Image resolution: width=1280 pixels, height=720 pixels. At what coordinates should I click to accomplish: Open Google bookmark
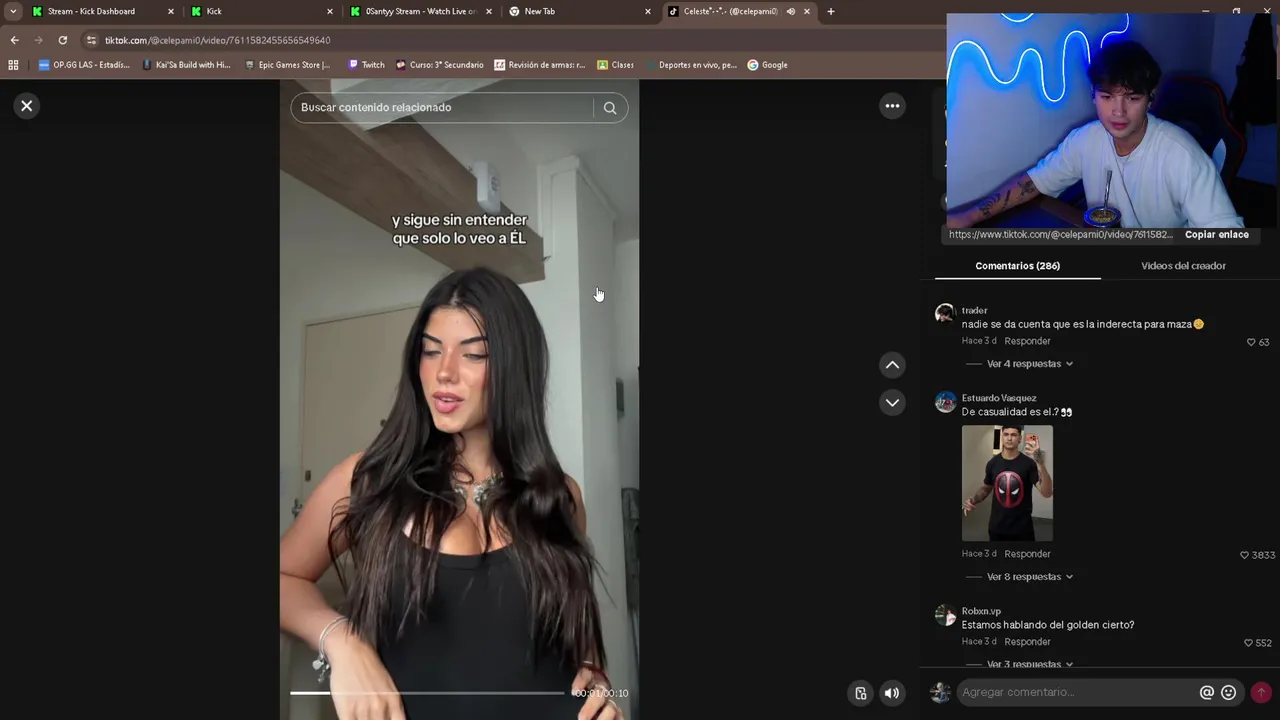(x=768, y=65)
